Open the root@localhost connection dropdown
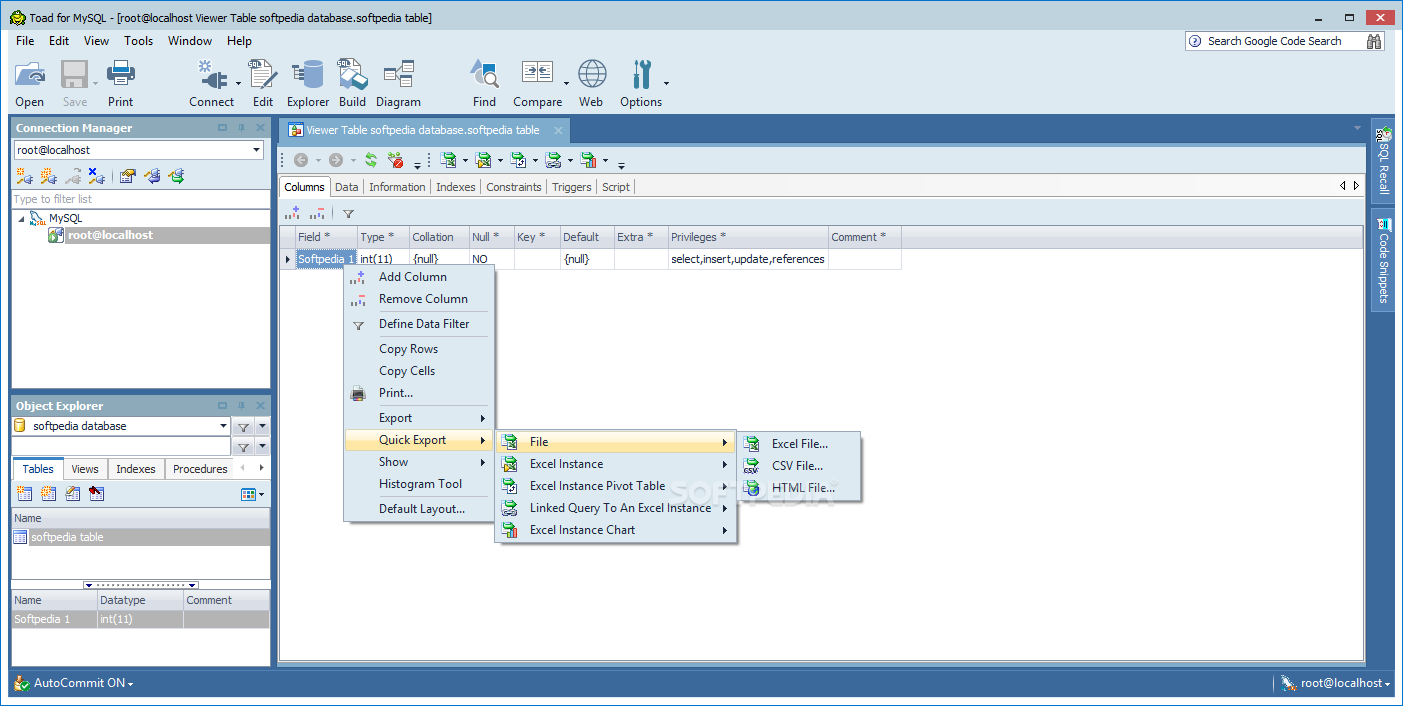1403x706 pixels. pyautogui.click(x=257, y=150)
